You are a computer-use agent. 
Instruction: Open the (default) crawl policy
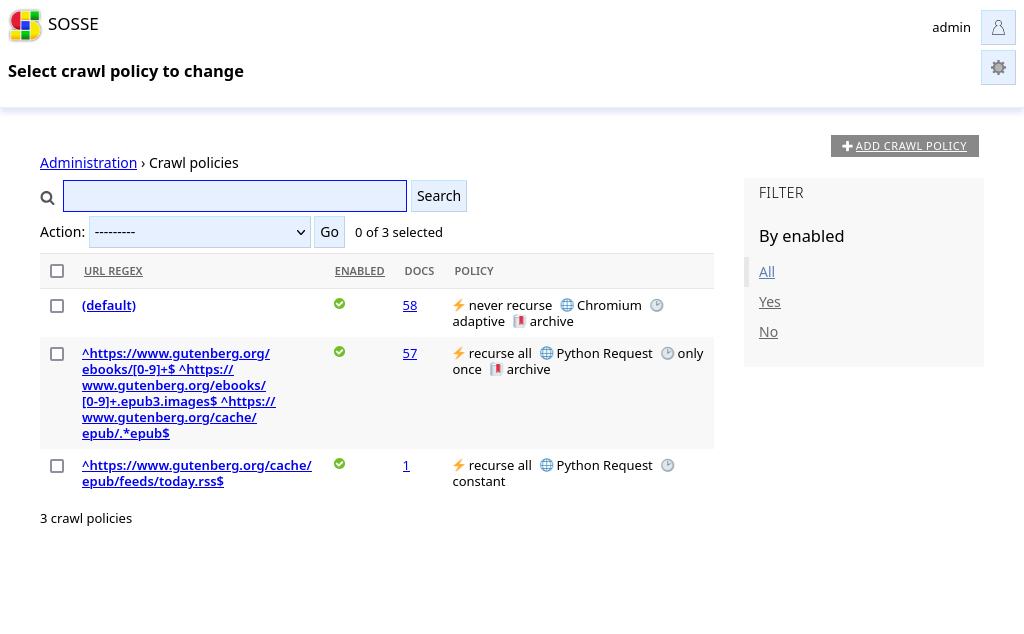tap(109, 305)
